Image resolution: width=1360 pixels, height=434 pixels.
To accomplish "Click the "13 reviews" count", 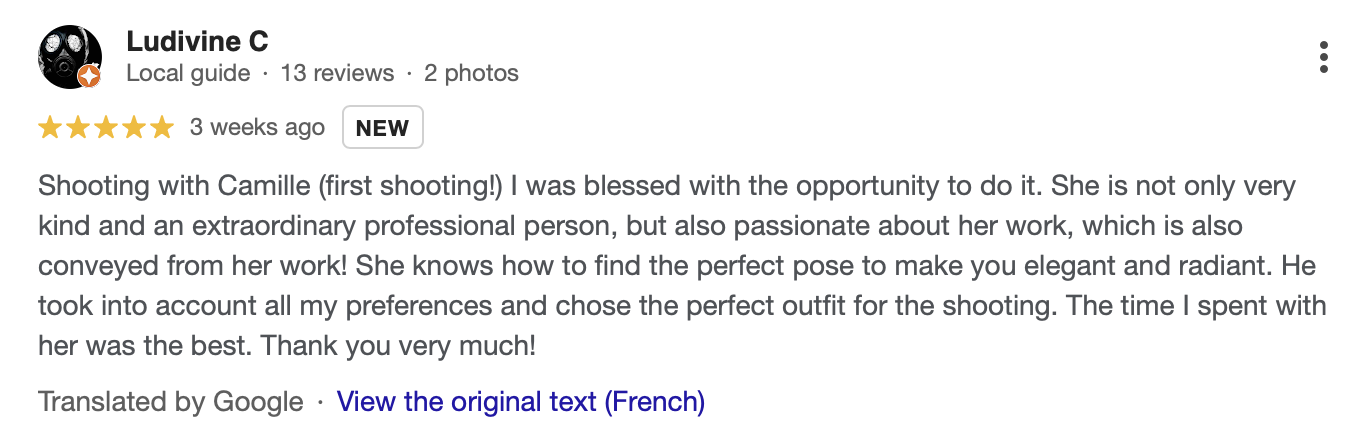I will click(x=337, y=73).
